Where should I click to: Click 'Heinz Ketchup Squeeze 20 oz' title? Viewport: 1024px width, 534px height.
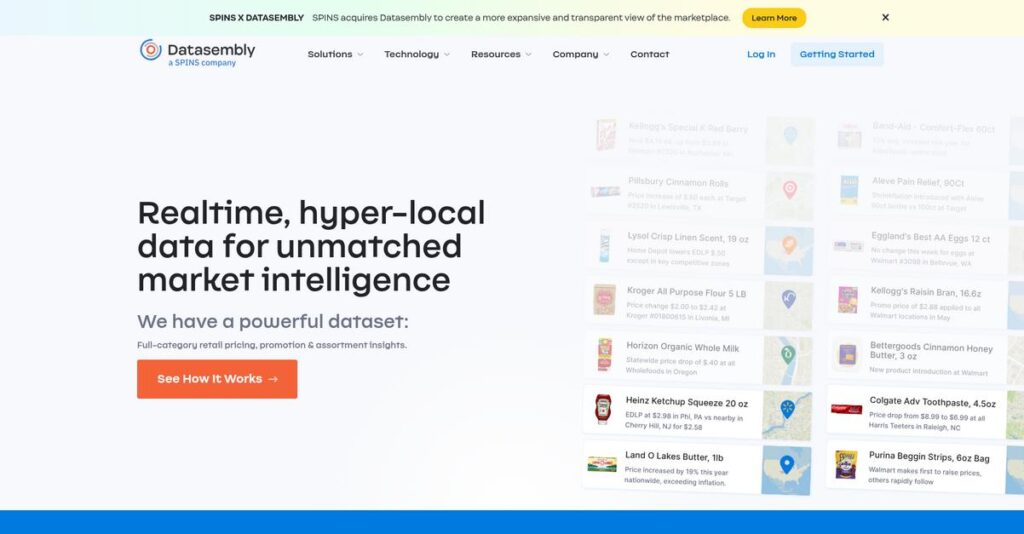pos(686,402)
